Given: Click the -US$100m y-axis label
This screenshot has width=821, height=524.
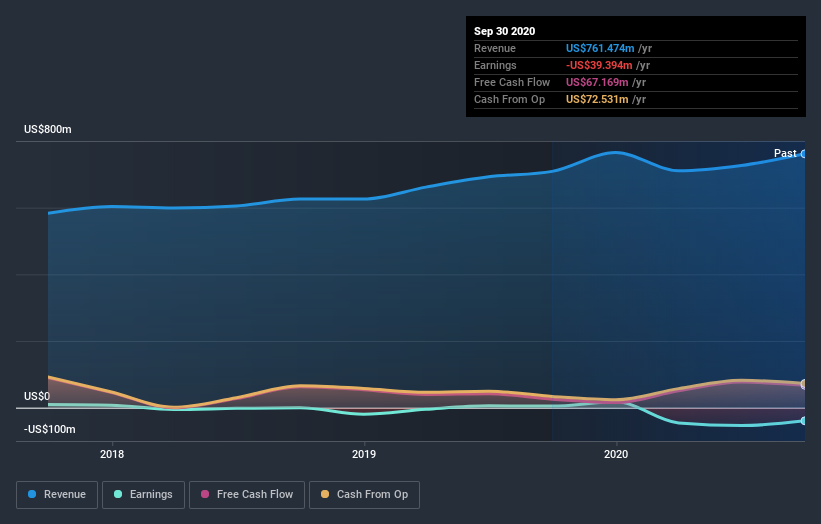Looking at the screenshot, I should (x=50, y=429).
